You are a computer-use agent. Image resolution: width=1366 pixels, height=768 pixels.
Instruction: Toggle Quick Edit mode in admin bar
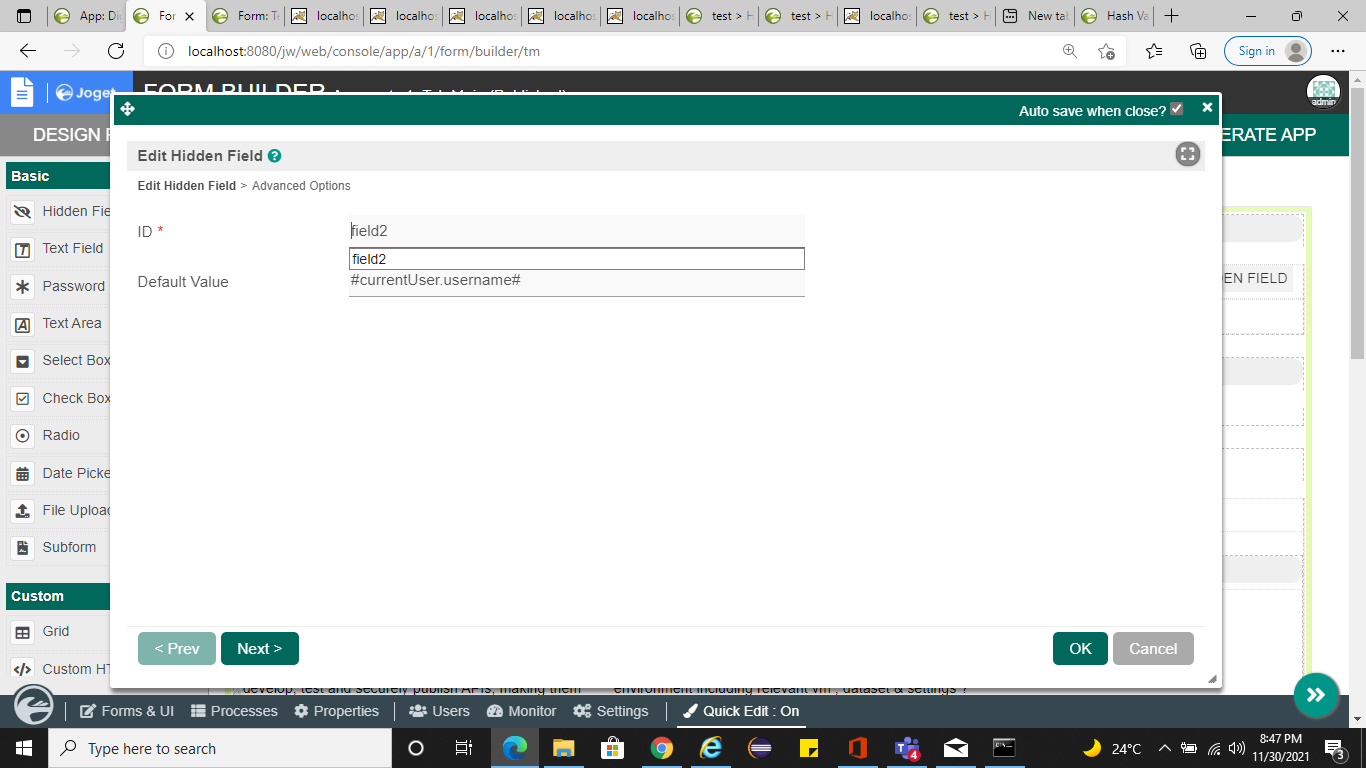(741, 711)
